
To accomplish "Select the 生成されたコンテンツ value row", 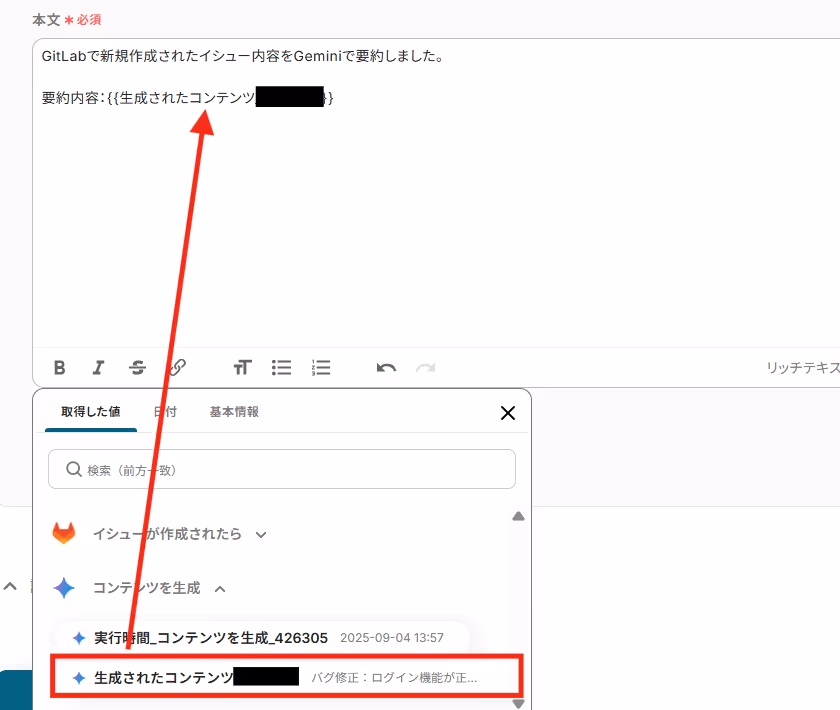I will coord(286,676).
